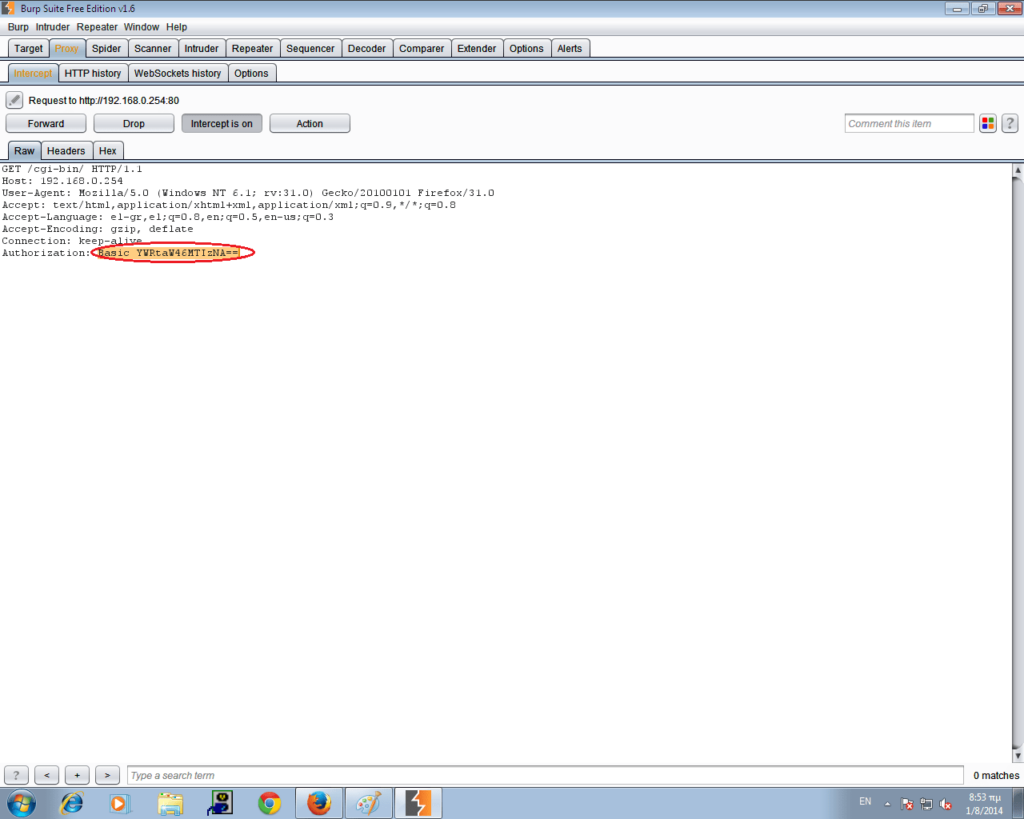Select the Raw request view tab
The width and height of the screenshot is (1024, 819).
coord(24,151)
